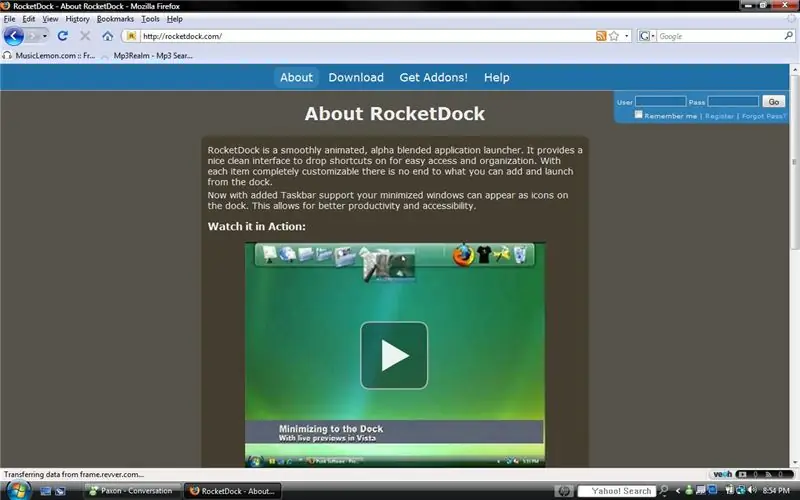Image resolution: width=800 pixels, height=500 pixels.
Task: Click the Google search box
Action: 720,36
